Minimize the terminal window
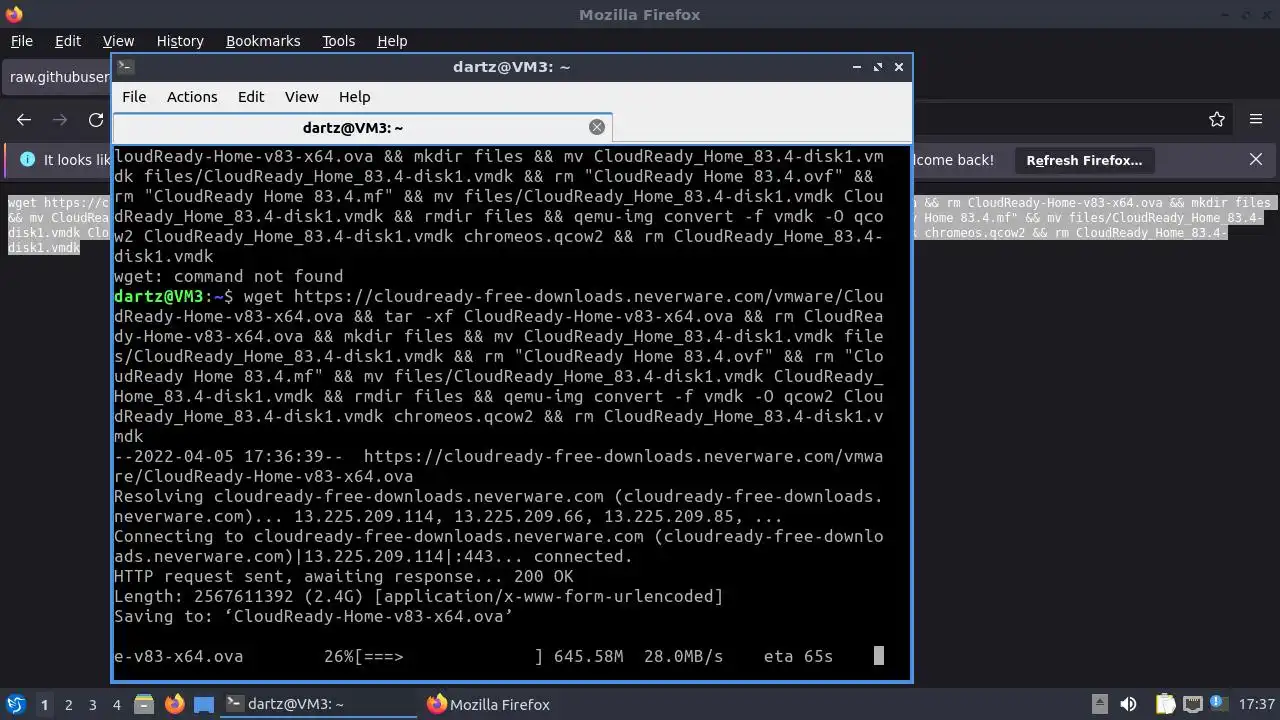The image size is (1280, 720). [x=857, y=67]
